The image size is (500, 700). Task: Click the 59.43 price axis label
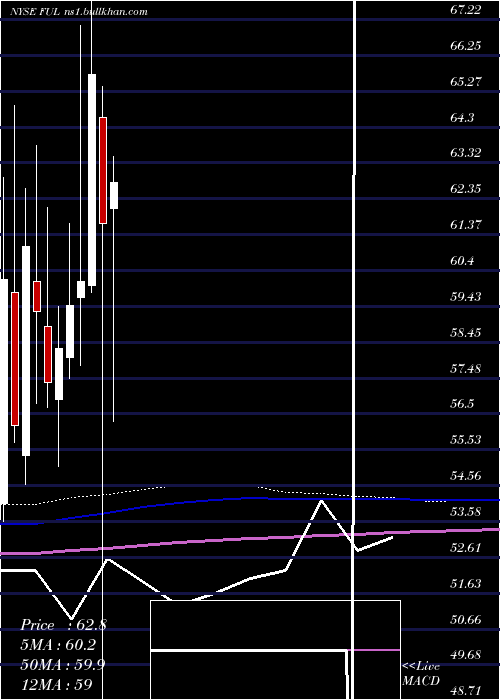(x=466, y=296)
